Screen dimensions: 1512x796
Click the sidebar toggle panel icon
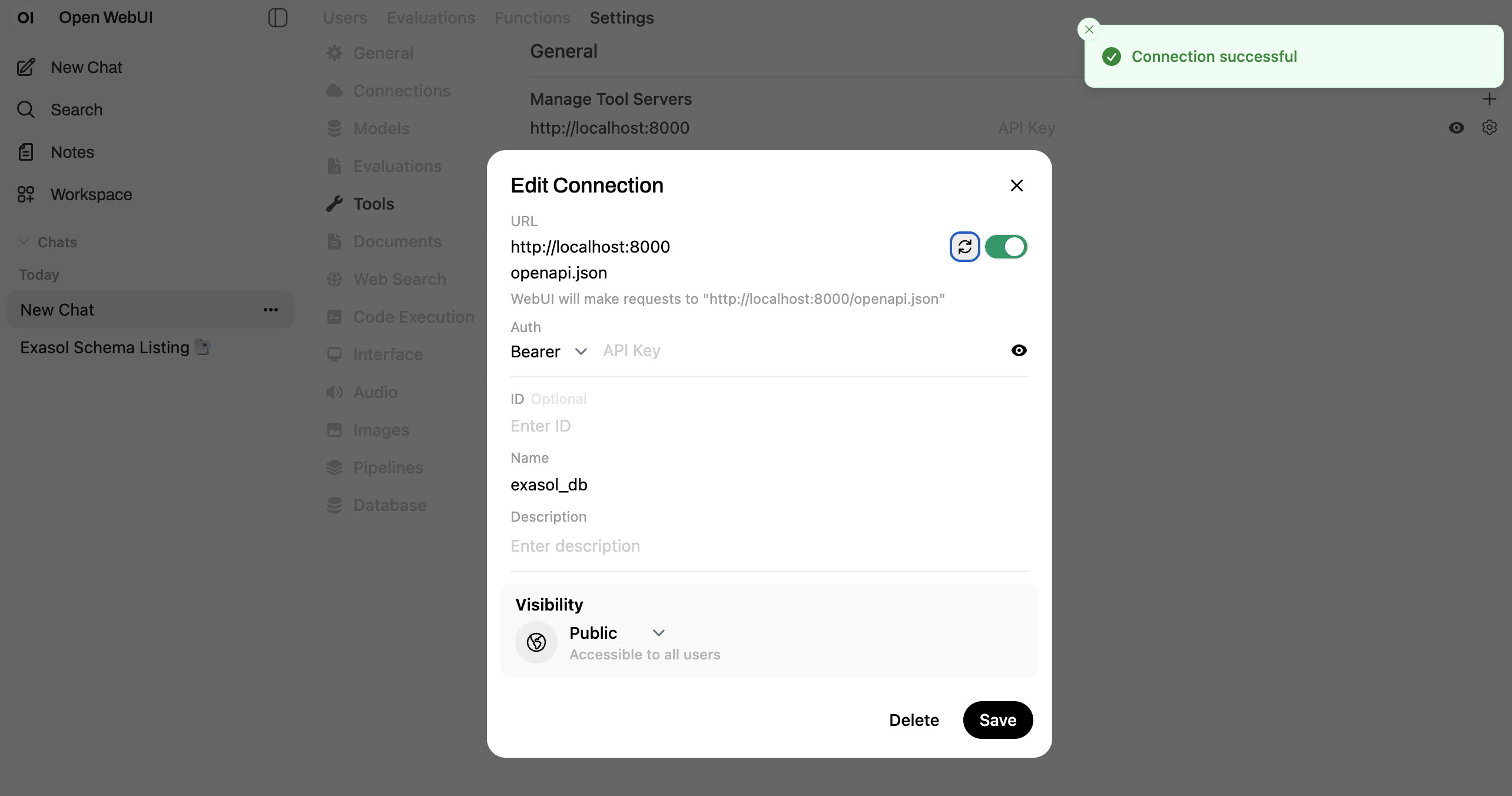click(277, 18)
